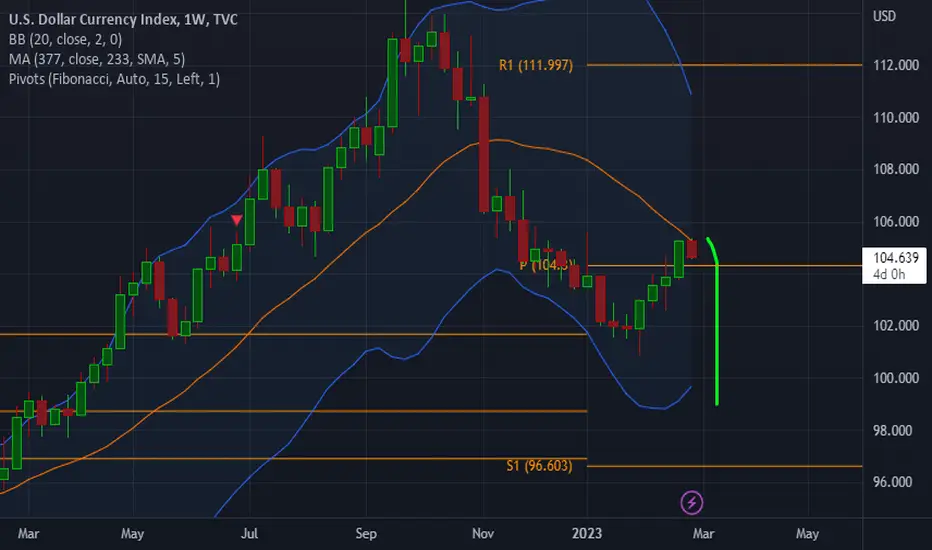Select the Pivots (Fibonacci, Auto, 15, Left, 1) label
Image resolution: width=932 pixels, height=550 pixels.
click(x=114, y=79)
